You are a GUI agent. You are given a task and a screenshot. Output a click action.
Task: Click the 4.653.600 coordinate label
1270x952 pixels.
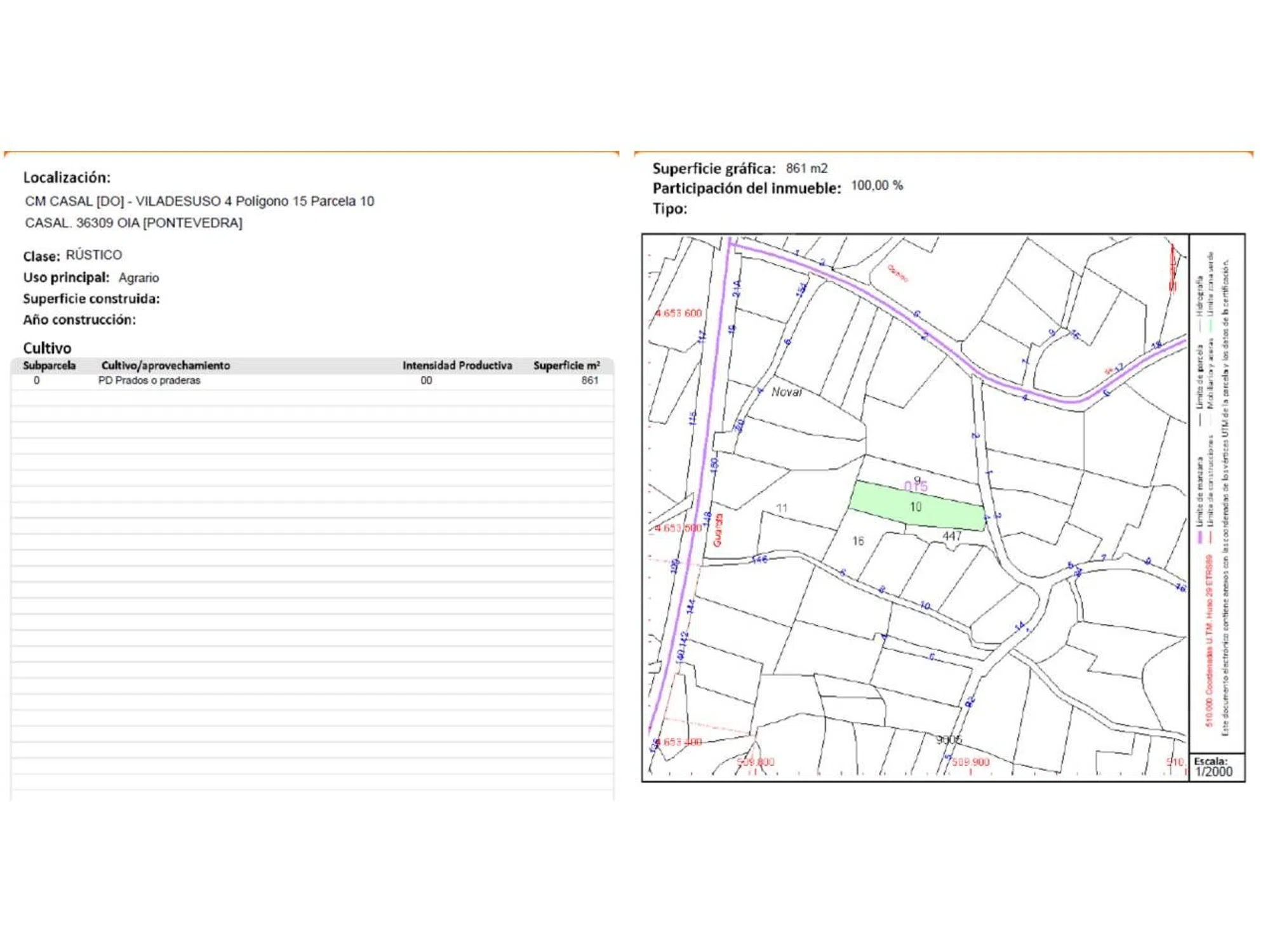[679, 314]
